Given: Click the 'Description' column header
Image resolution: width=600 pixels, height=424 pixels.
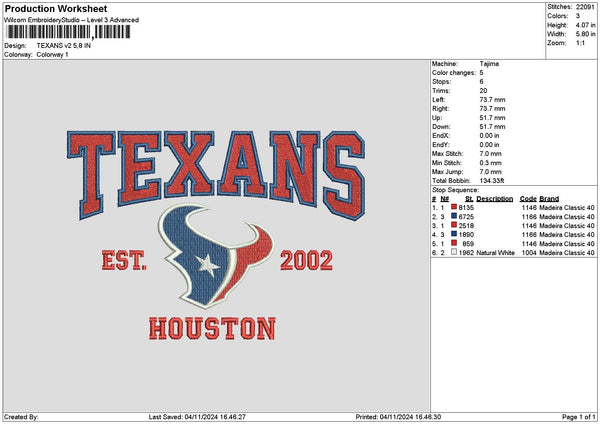Looking at the screenshot, I should (x=495, y=199).
